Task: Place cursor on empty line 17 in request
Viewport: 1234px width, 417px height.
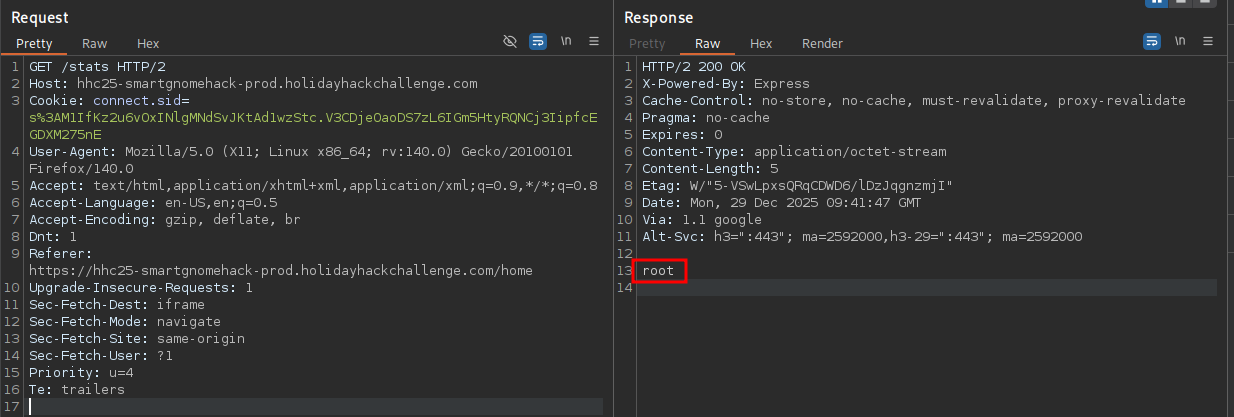Action: coord(300,406)
